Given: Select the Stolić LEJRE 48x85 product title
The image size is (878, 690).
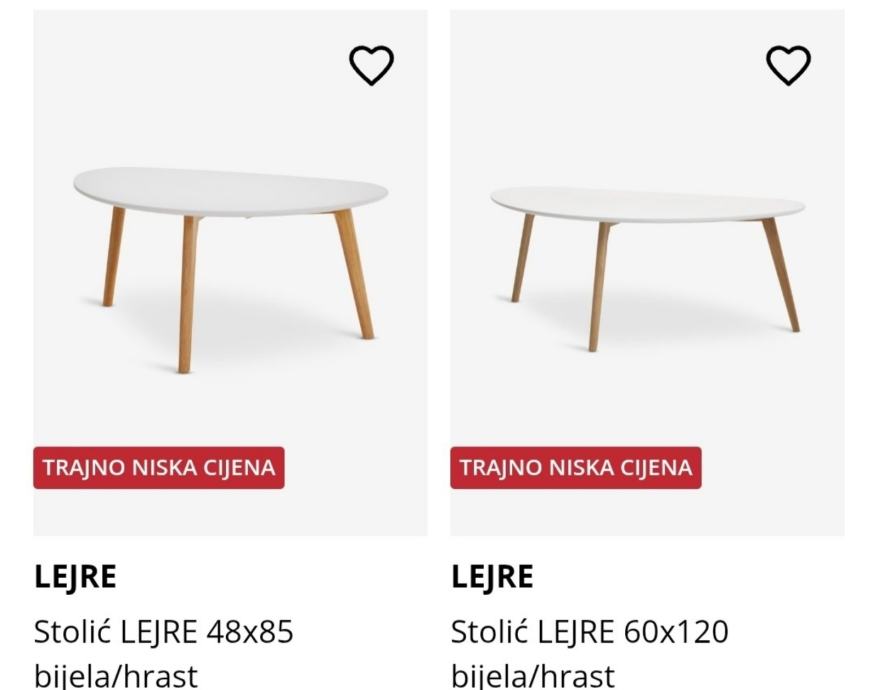Looking at the screenshot, I should pos(163,632).
